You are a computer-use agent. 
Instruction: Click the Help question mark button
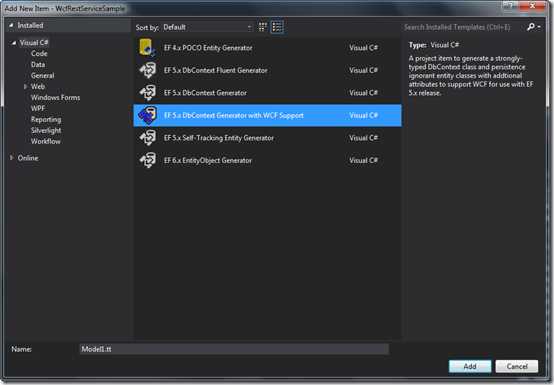coord(509,5)
